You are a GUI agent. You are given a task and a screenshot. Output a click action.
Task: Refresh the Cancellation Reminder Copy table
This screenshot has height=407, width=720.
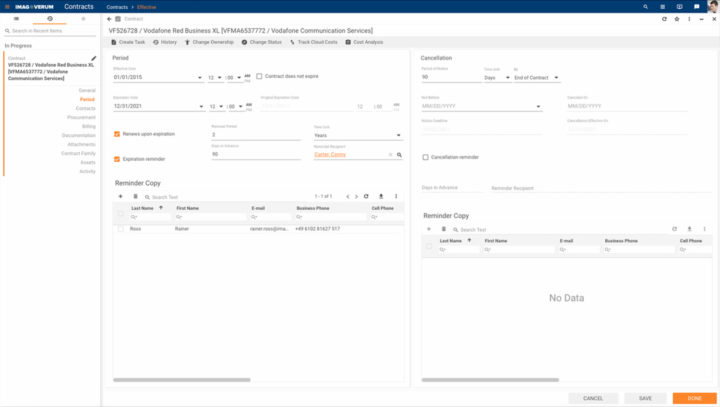[x=674, y=229]
